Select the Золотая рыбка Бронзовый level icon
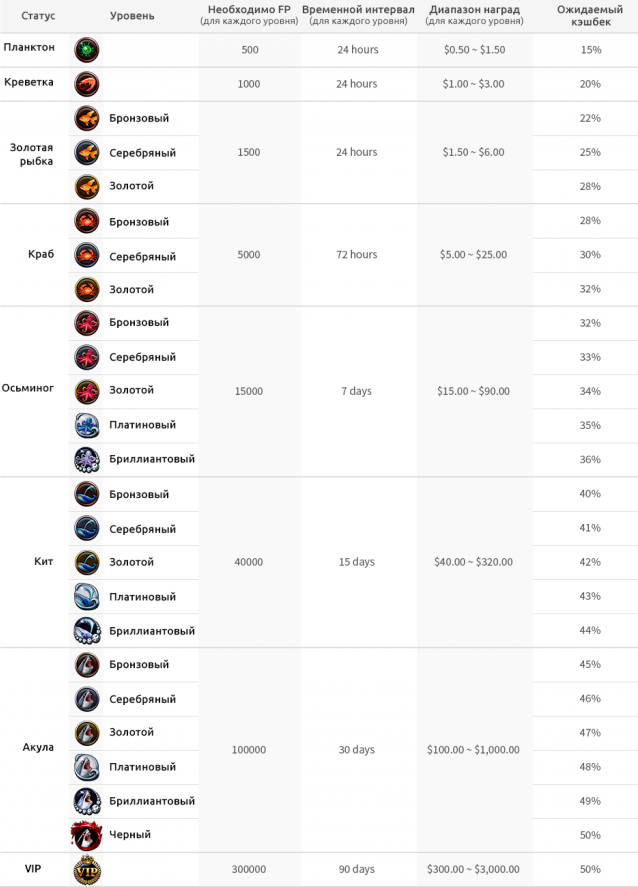 coord(87,119)
